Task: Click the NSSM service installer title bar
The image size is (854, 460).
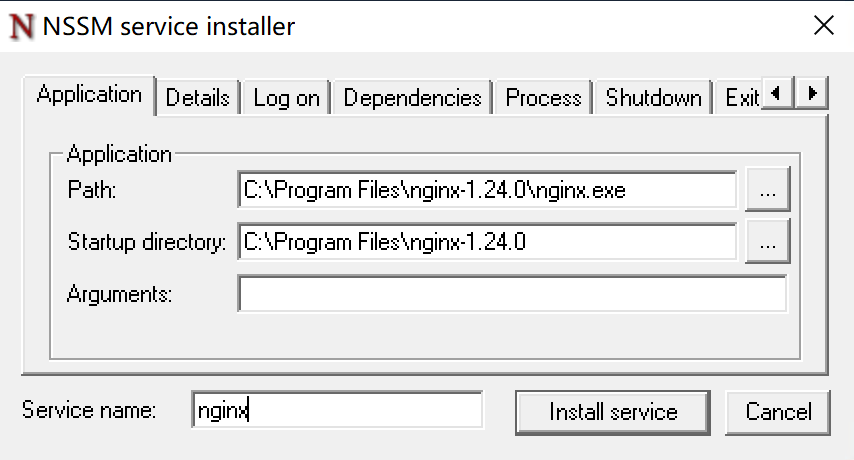Action: pyautogui.click(x=414, y=26)
